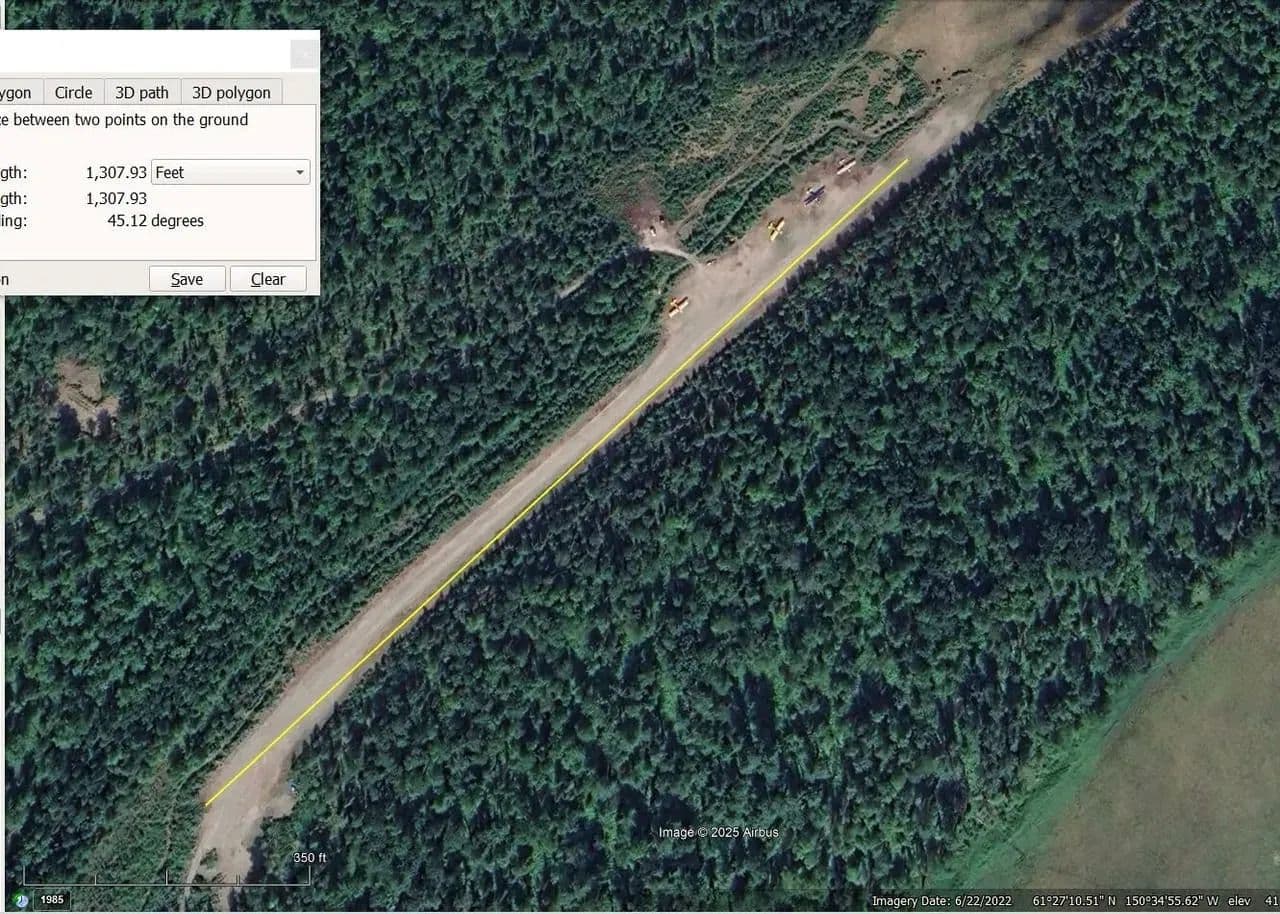Click the 350 ft scale legend bar
The image size is (1280, 914).
(x=167, y=876)
